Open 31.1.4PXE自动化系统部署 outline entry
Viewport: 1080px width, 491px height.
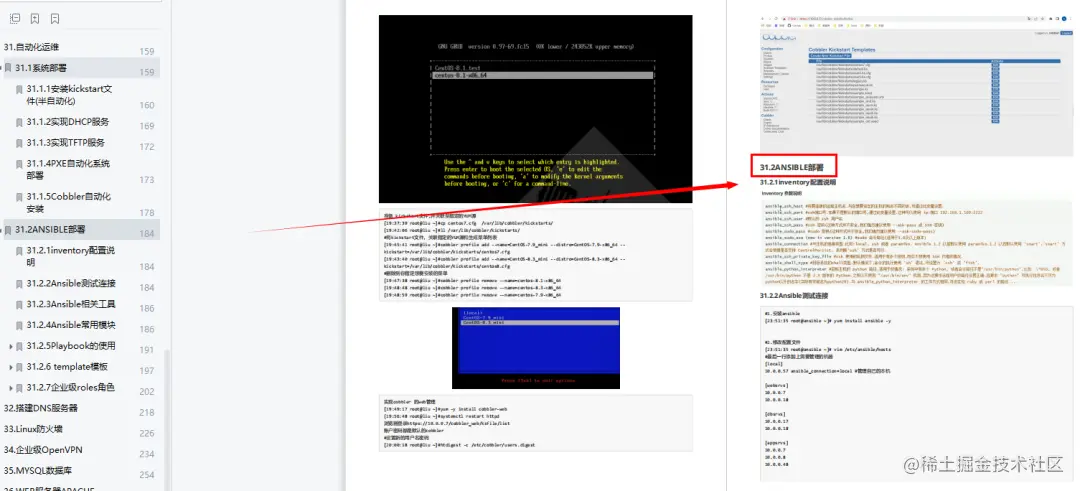pyautogui.click(x=68, y=169)
